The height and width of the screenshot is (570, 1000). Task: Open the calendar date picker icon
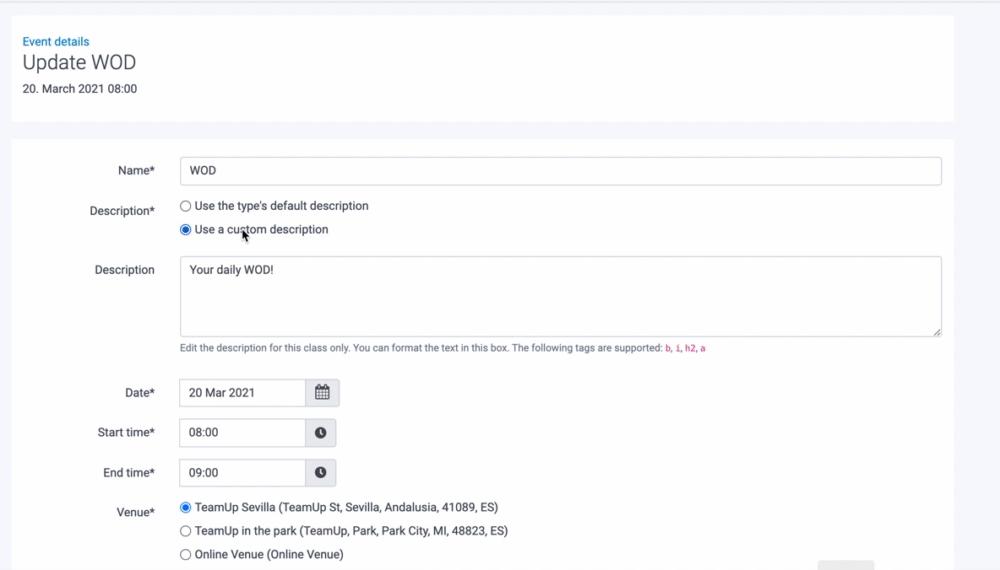(x=322, y=393)
